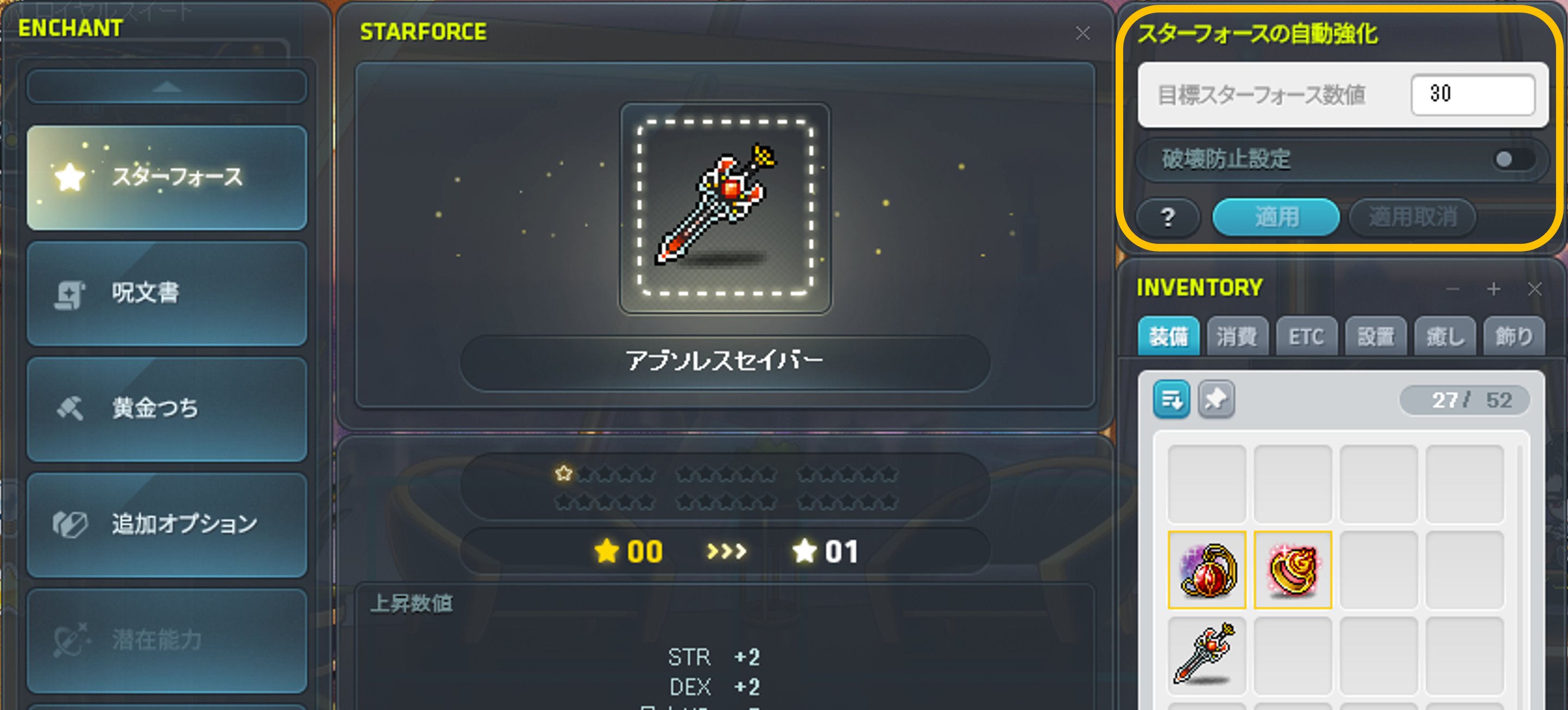Image resolution: width=1568 pixels, height=710 pixels.
Task: Select the red orb pendant item
Action: tap(1207, 569)
